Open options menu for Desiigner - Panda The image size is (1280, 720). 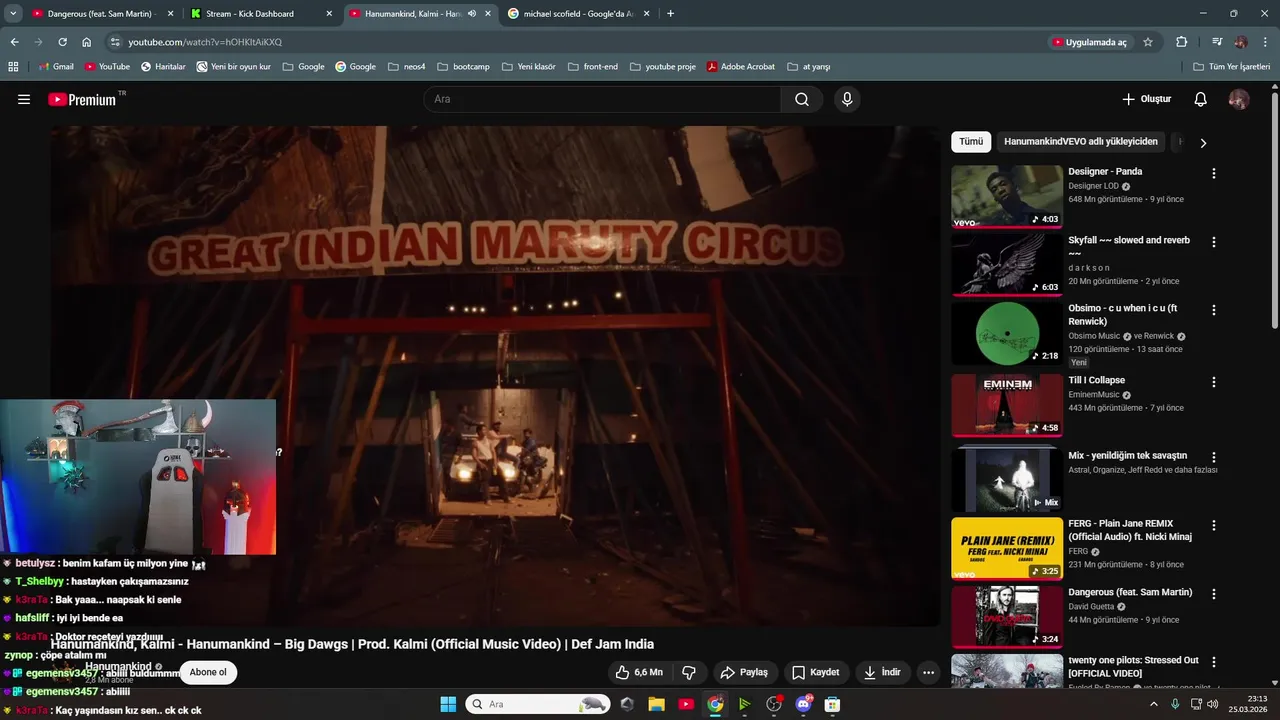[1214, 173]
